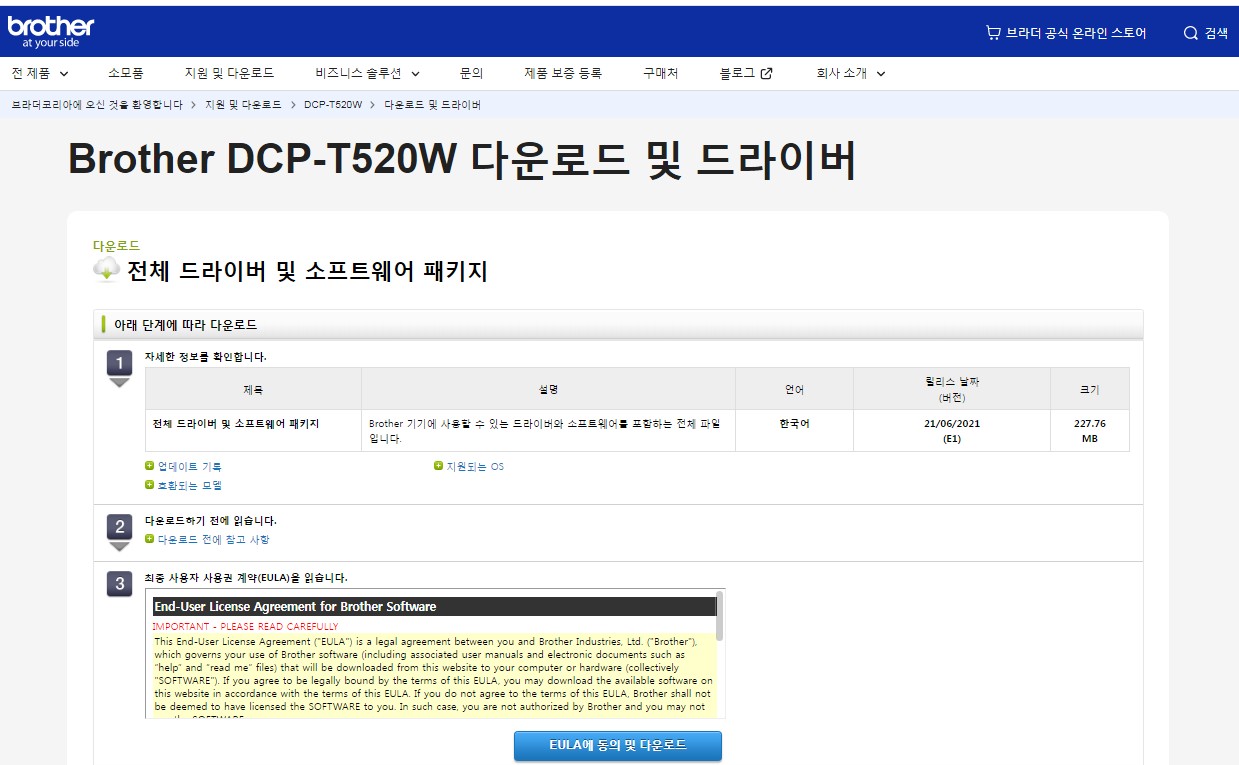
Task: Expand 다운로드 전에 참고 사항
Action: 214,539
